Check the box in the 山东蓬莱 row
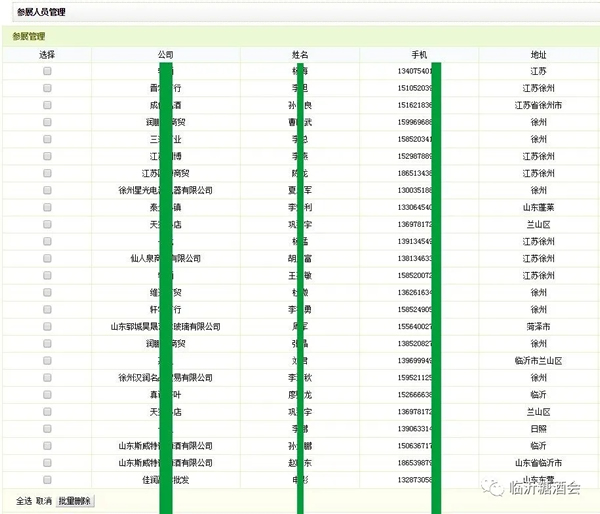The height and width of the screenshot is (514, 600). click(x=47, y=207)
